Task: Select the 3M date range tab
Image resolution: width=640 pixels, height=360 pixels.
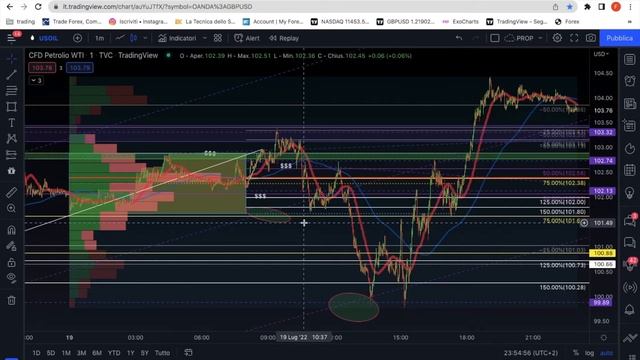Action: [x=81, y=353]
